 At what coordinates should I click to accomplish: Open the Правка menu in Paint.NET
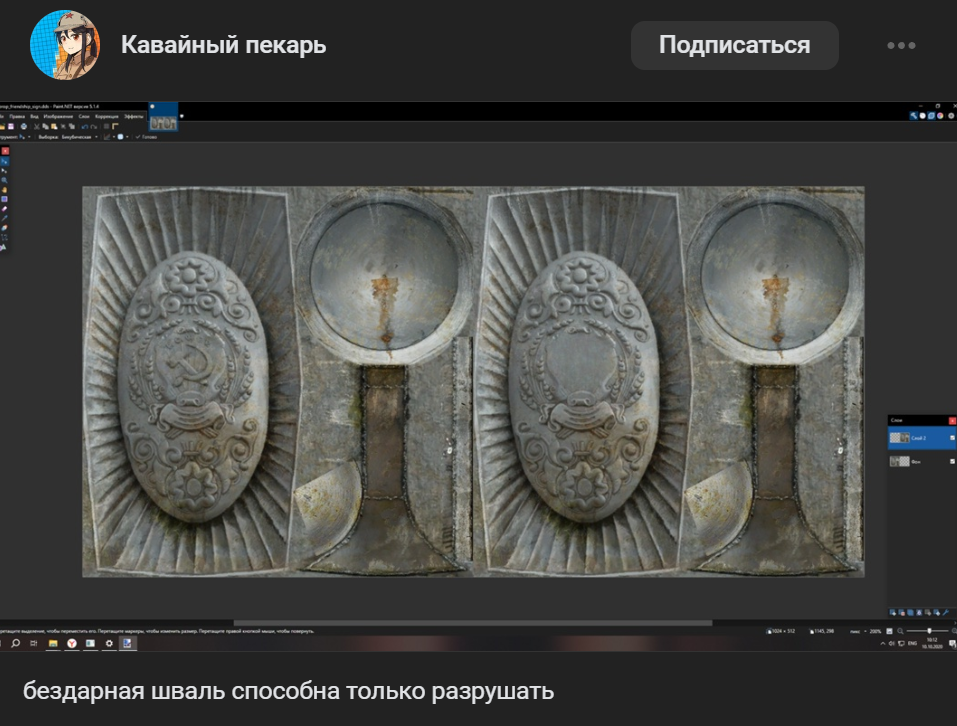18,117
